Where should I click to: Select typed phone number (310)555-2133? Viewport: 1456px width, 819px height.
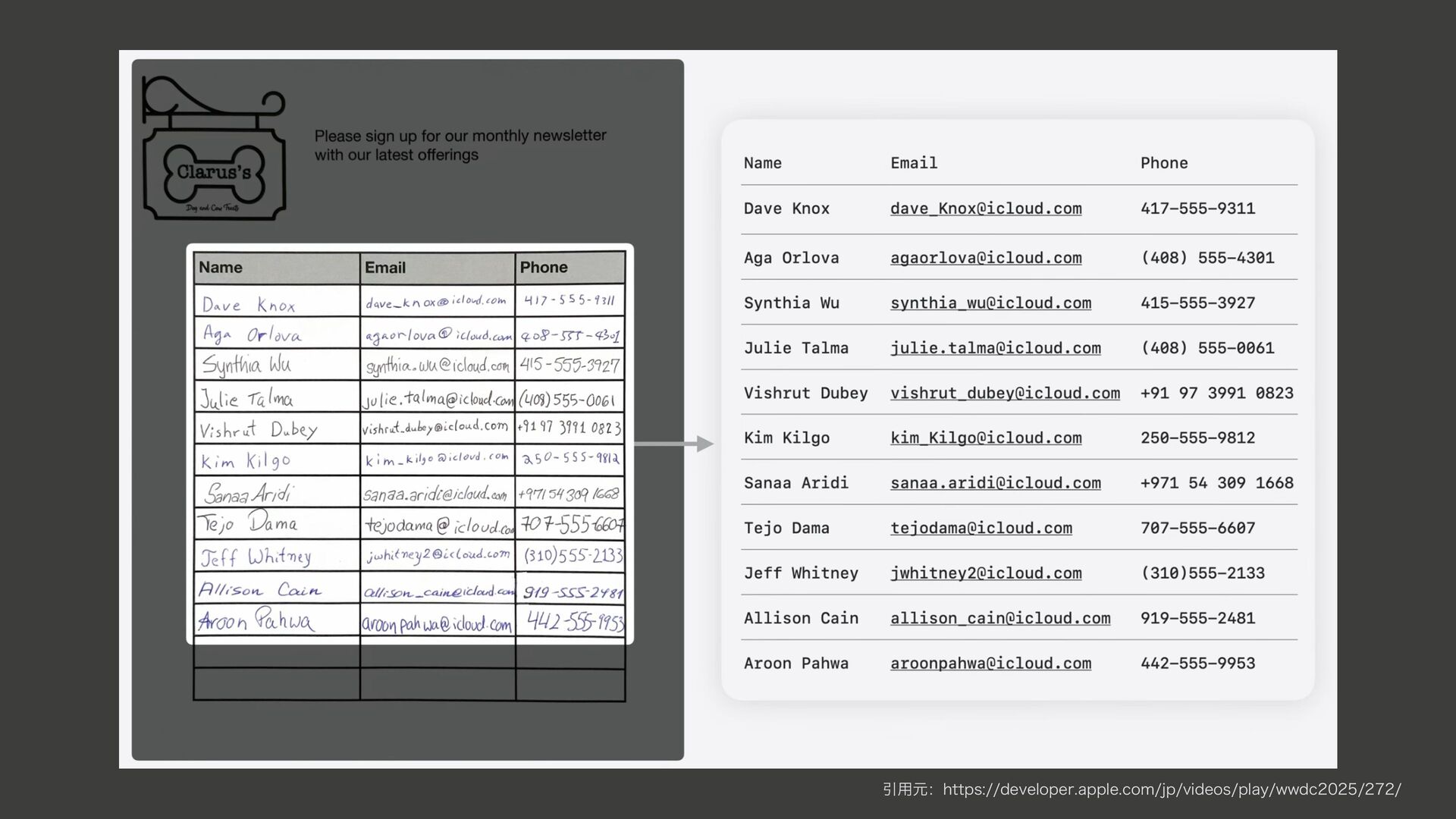point(1203,573)
